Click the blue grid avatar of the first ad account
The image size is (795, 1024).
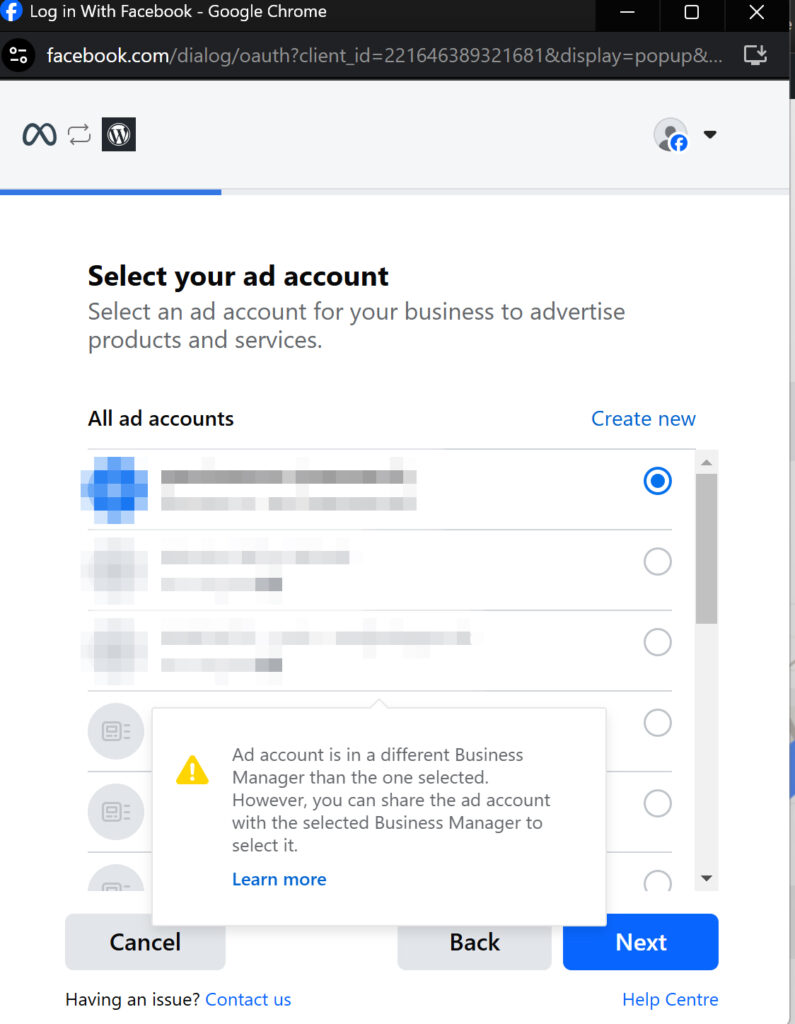pos(113,490)
